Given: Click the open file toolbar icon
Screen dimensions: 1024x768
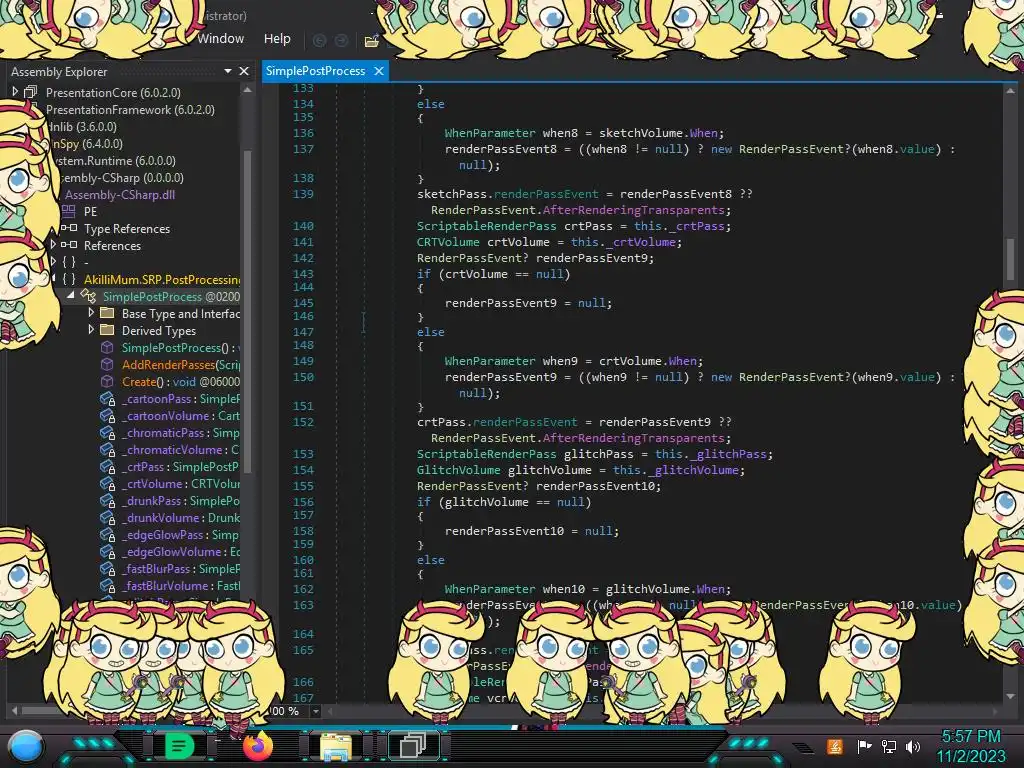Looking at the screenshot, I should point(372,41).
